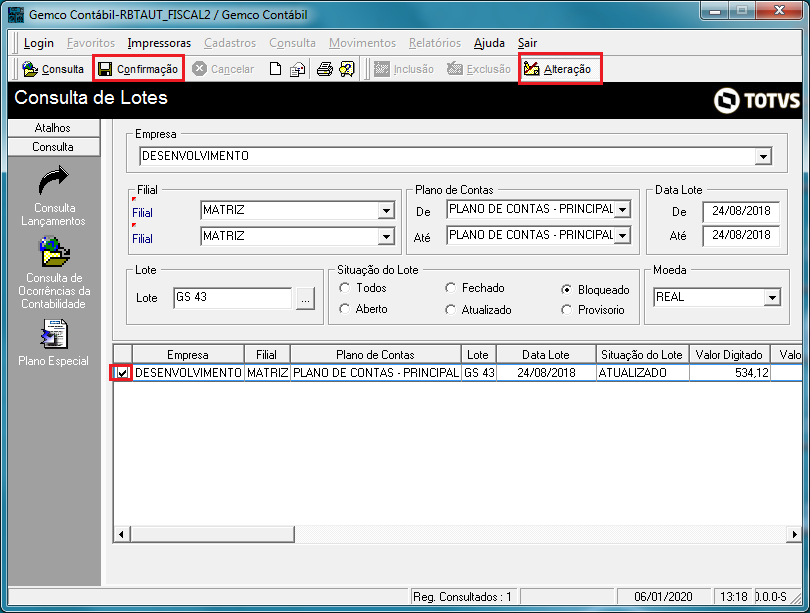Click the Alteração toolbar button

tap(557, 69)
